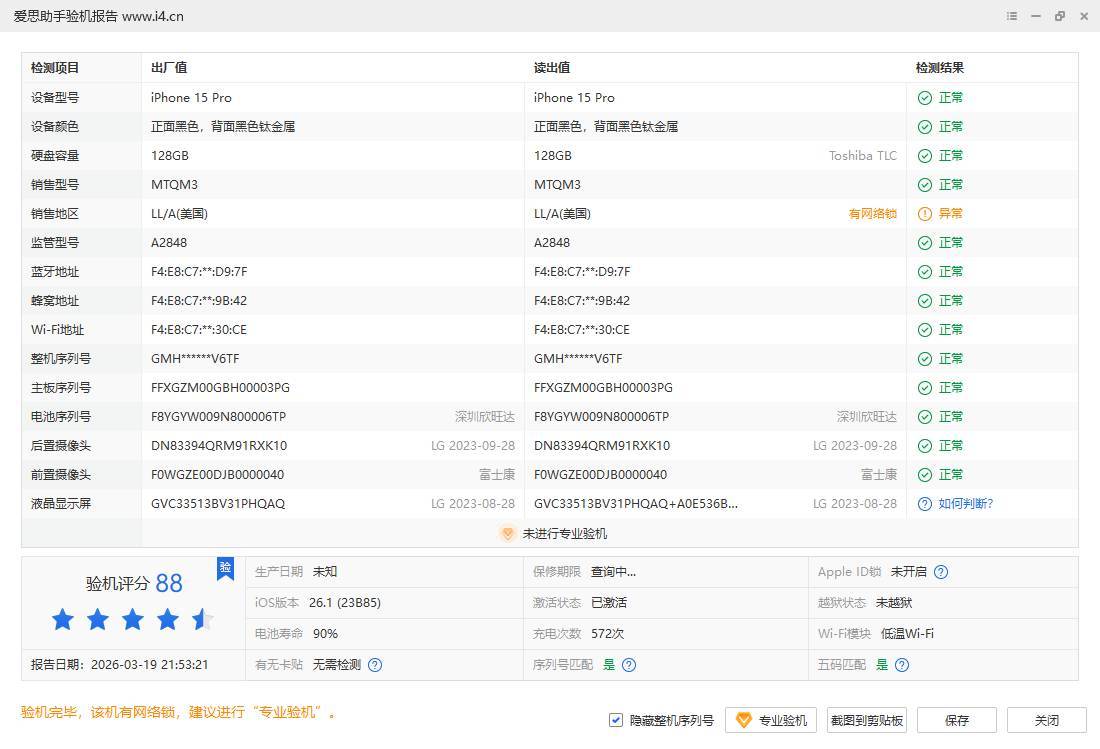Click the 专业验机 button

click(771, 720)
